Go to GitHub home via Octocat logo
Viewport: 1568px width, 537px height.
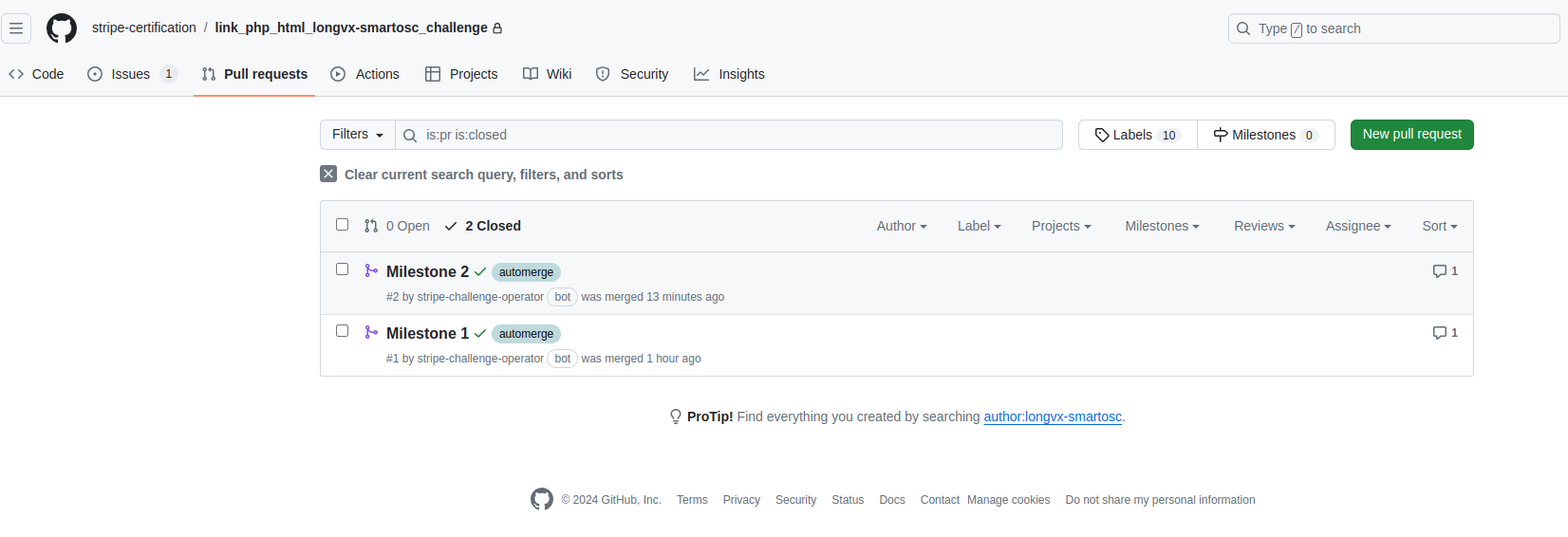(62, 28)
